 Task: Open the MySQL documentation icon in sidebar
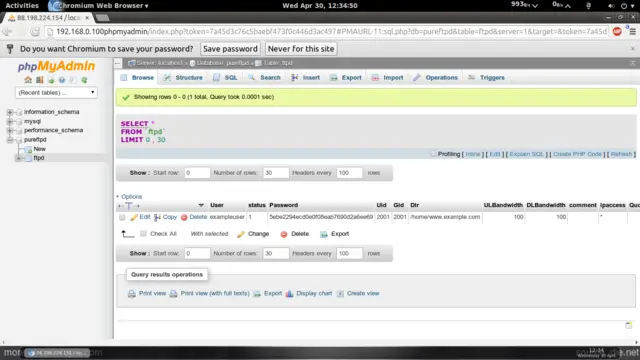click(x=73, y=80)
